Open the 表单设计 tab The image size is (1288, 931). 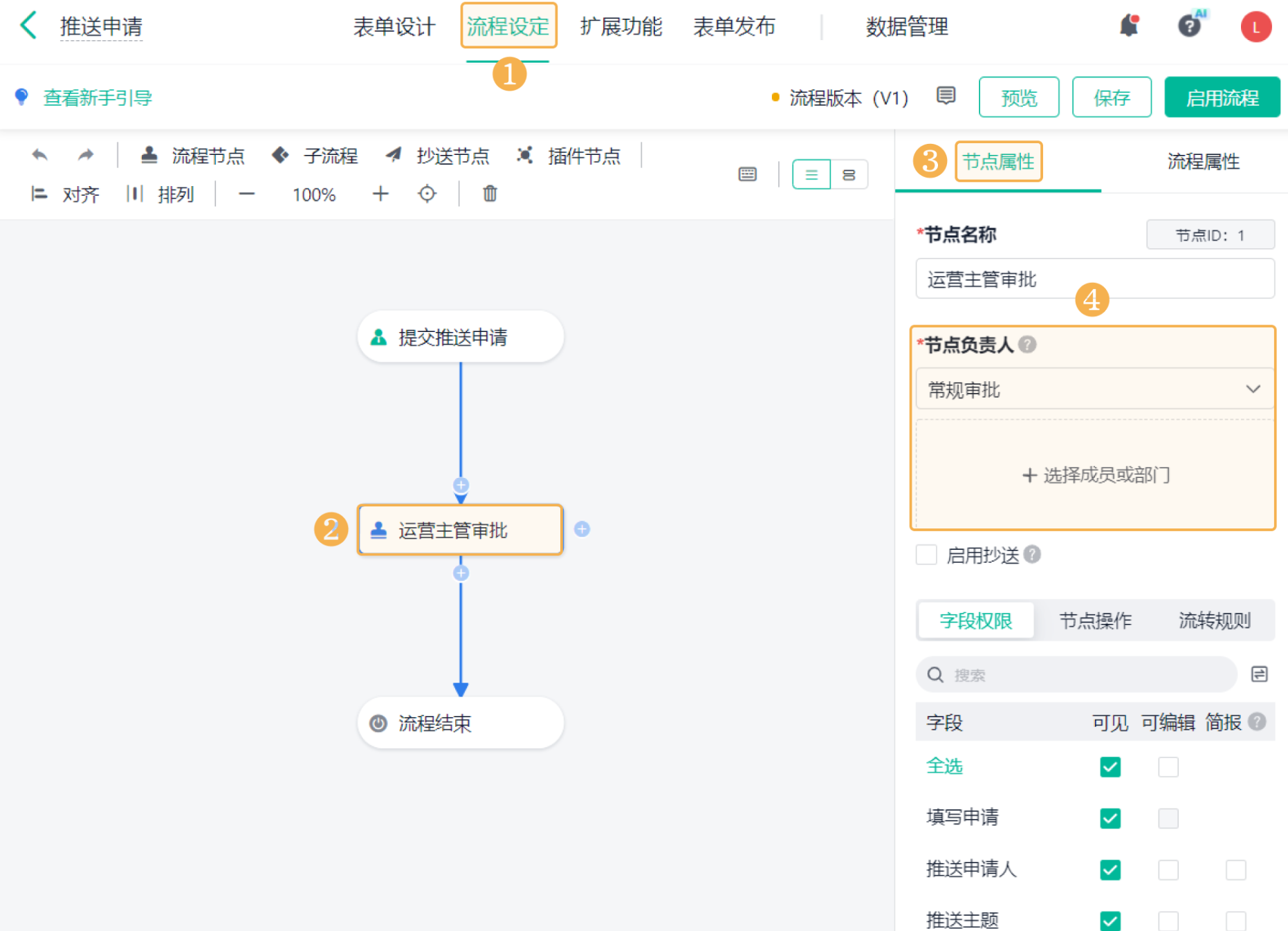point(394,27)
